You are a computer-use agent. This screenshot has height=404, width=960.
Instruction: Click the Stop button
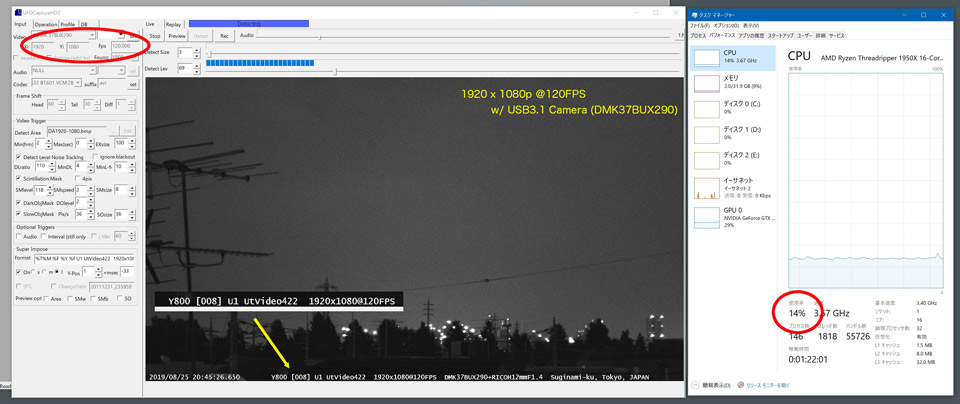[155, 36]
